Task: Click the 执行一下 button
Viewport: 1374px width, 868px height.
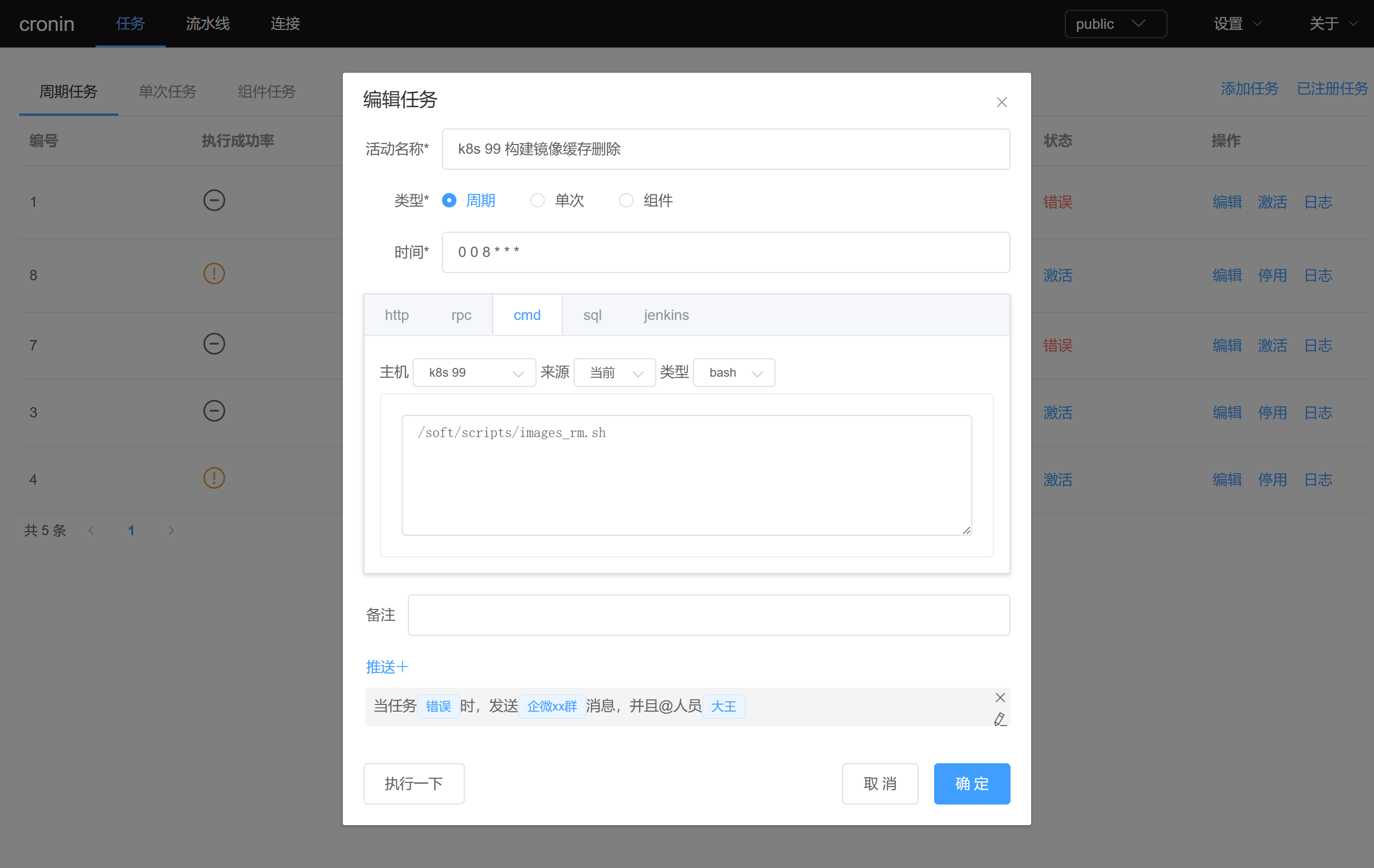Action: click(x=414, y=783)
